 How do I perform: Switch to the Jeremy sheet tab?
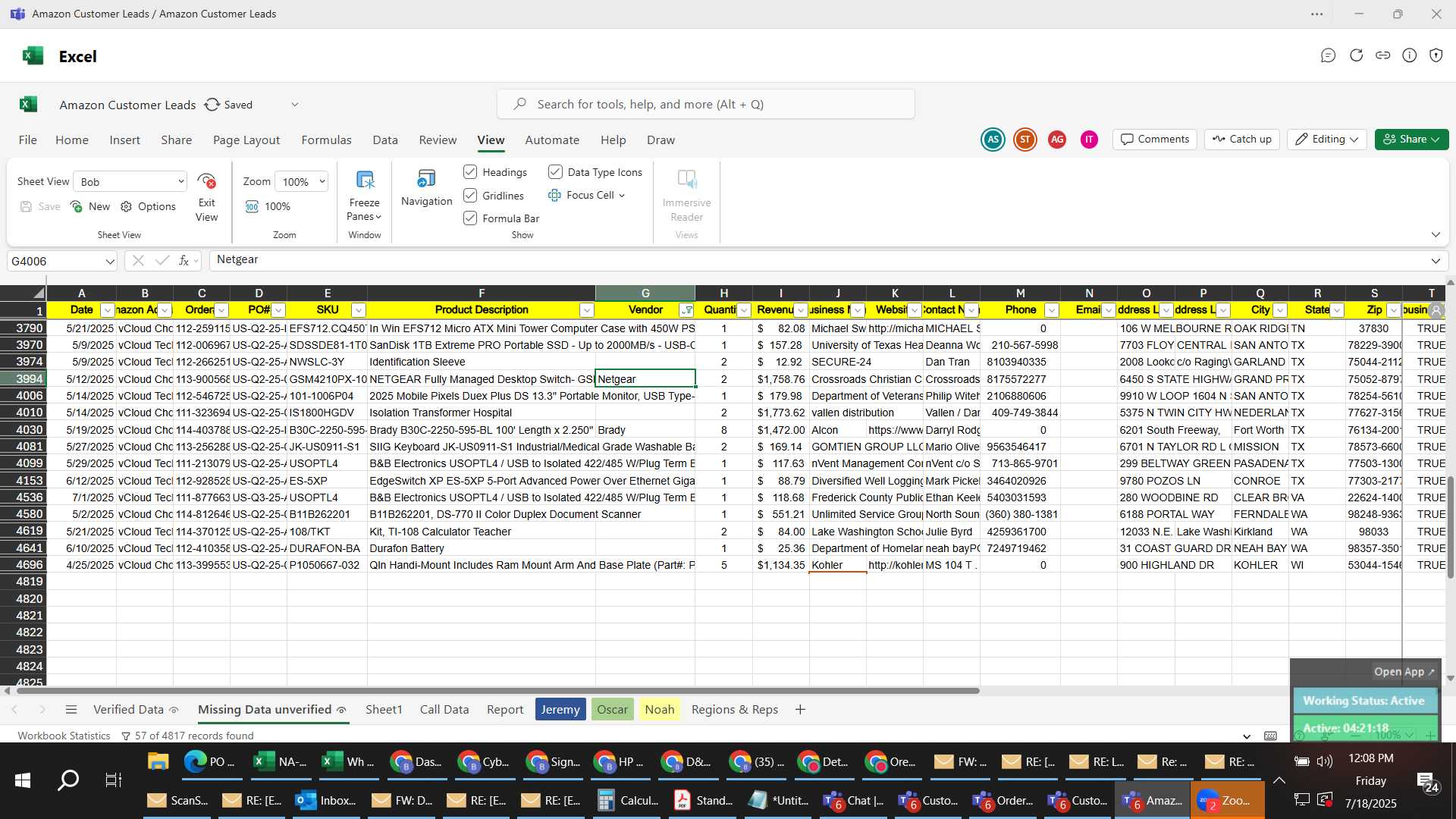point(560,710)
